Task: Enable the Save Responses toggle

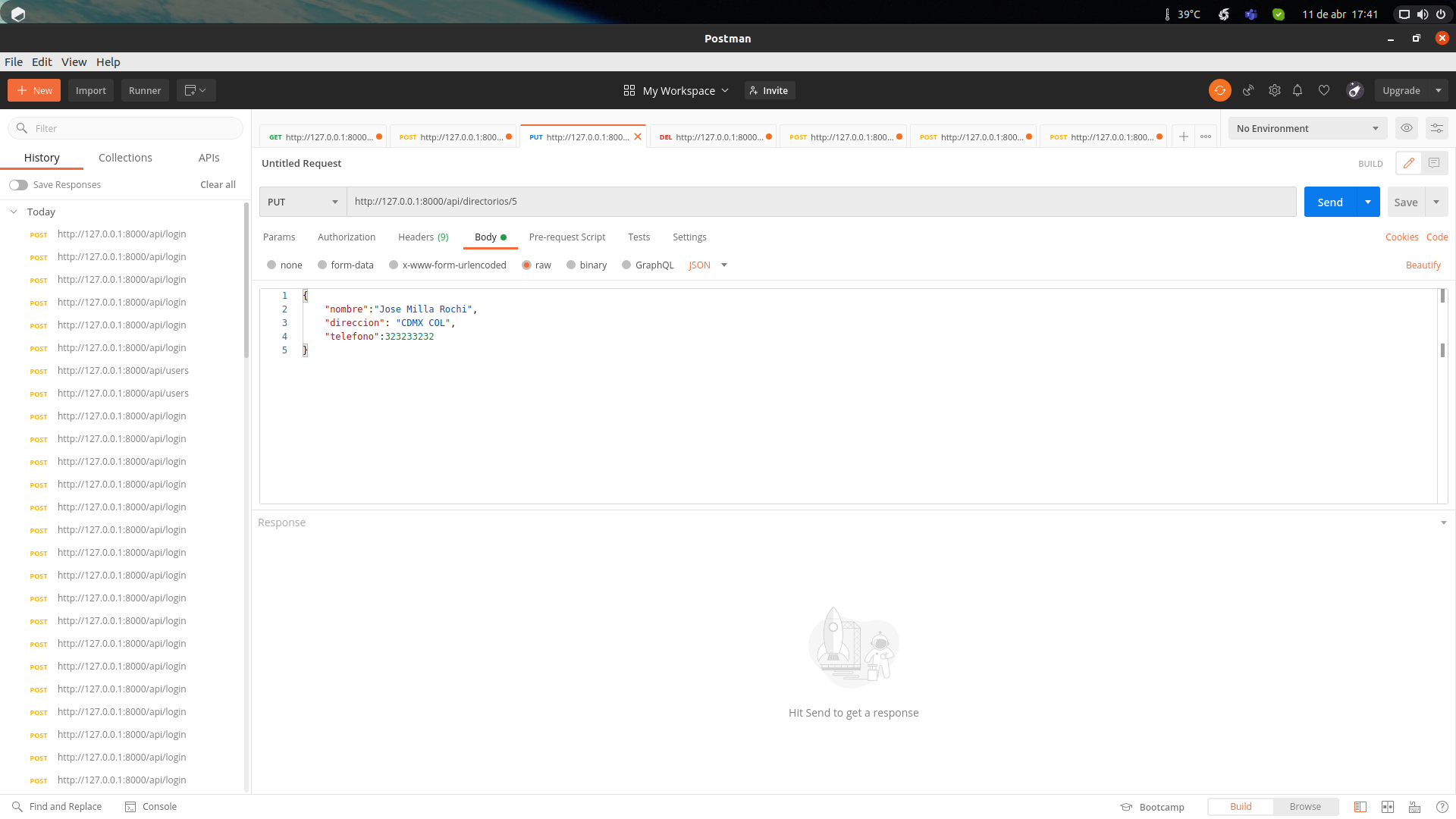Action: pos(19,184)
